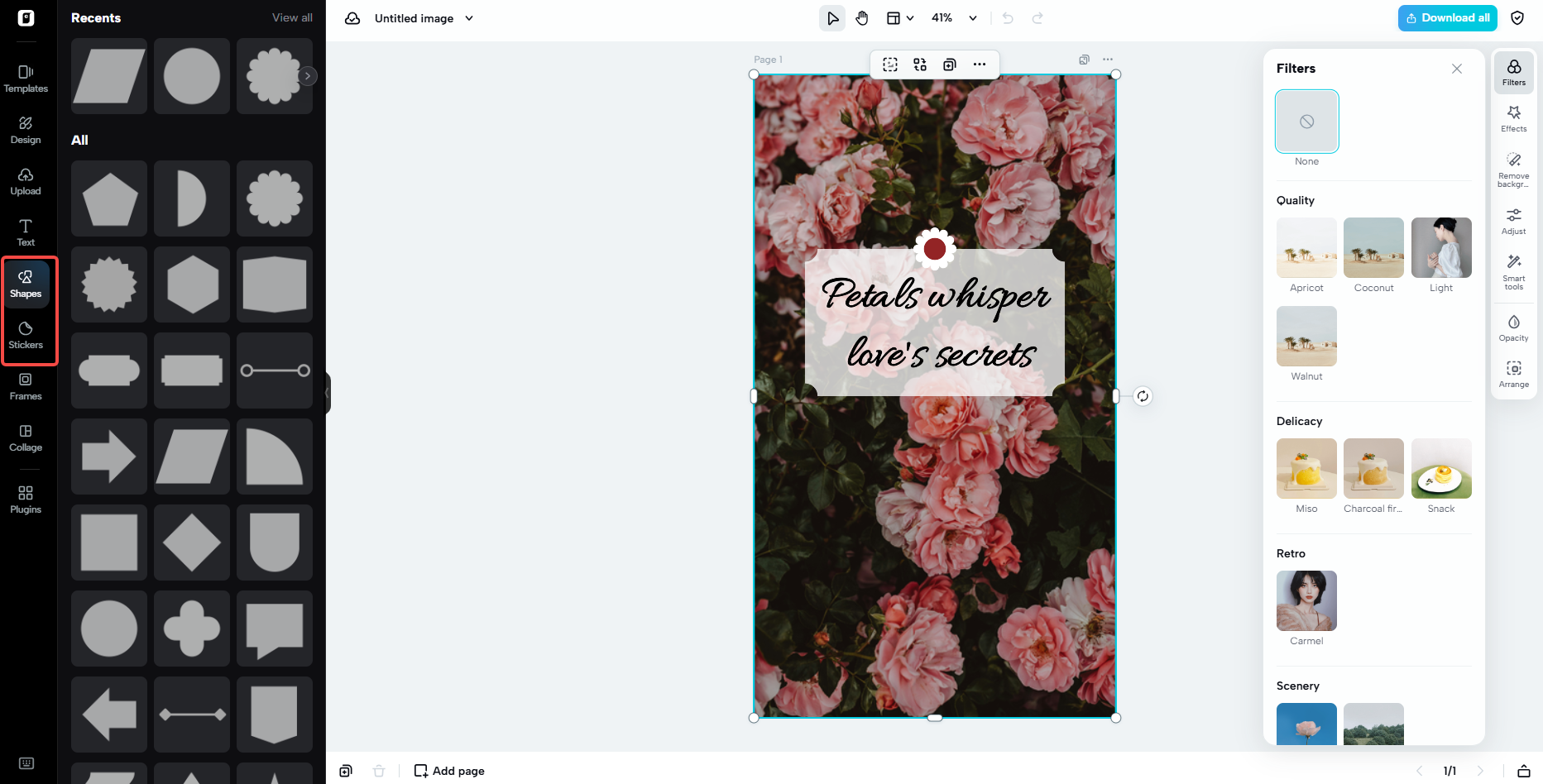Image resolution: width=1543 pixels, height=784 pixels.
Task: Click the rotate handle beside canvas
Action: click(1143, 396)
